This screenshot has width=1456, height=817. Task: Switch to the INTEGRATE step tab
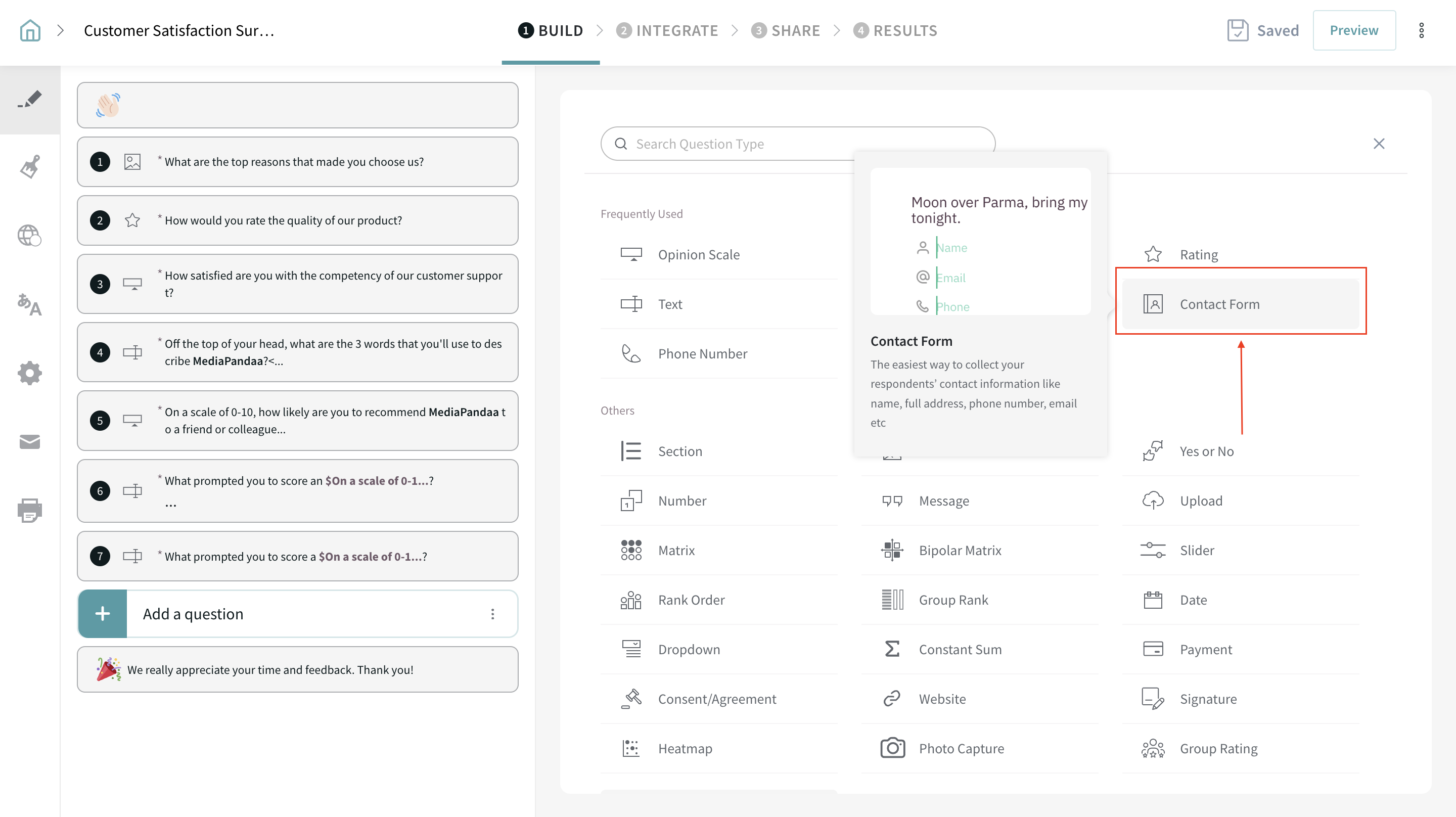(x=667, y=30)
